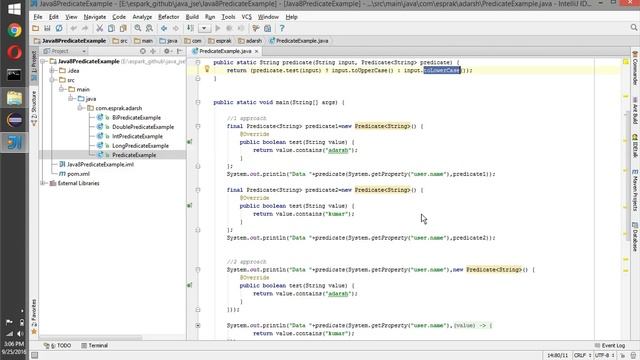Click the UTF-8 encoding selector

[x=604, y=356]
